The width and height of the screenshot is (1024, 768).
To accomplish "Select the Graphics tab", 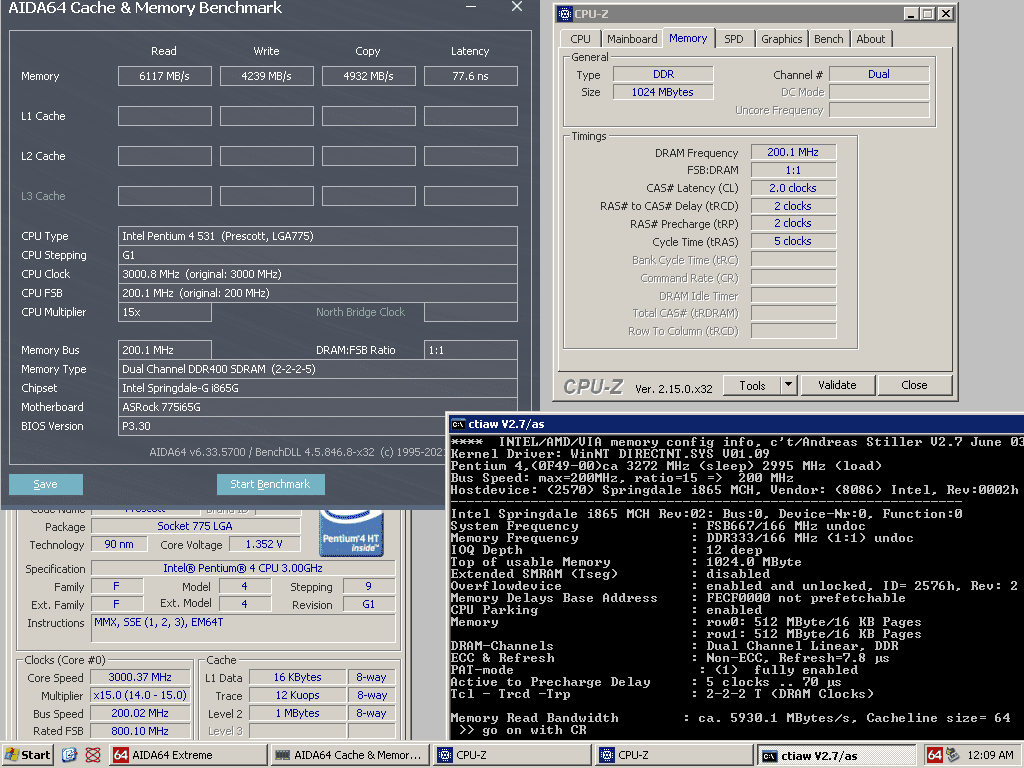I will pyautogui.click(x=781, y=39).
